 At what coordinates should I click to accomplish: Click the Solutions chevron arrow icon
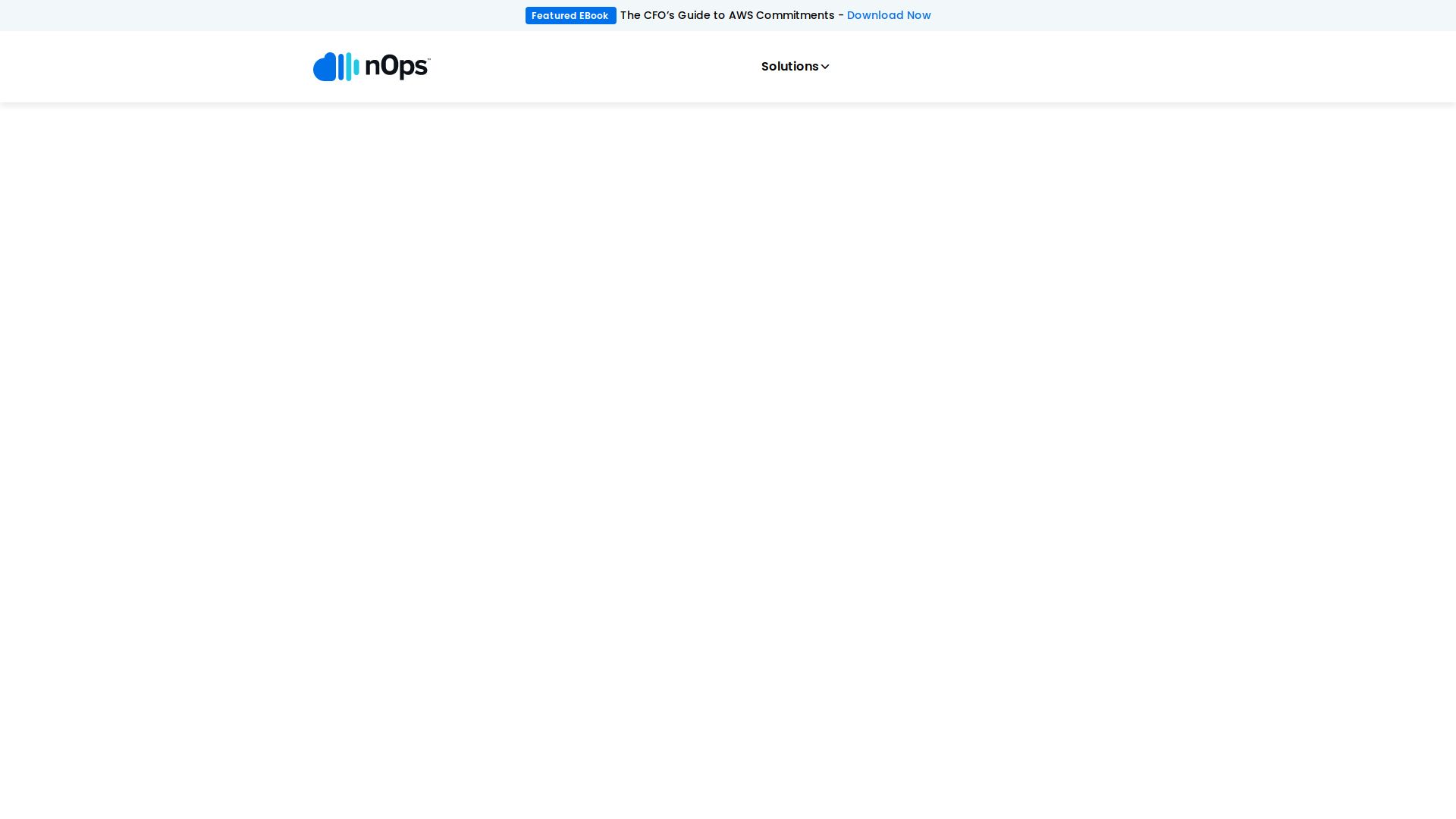[x=825, y=67]
